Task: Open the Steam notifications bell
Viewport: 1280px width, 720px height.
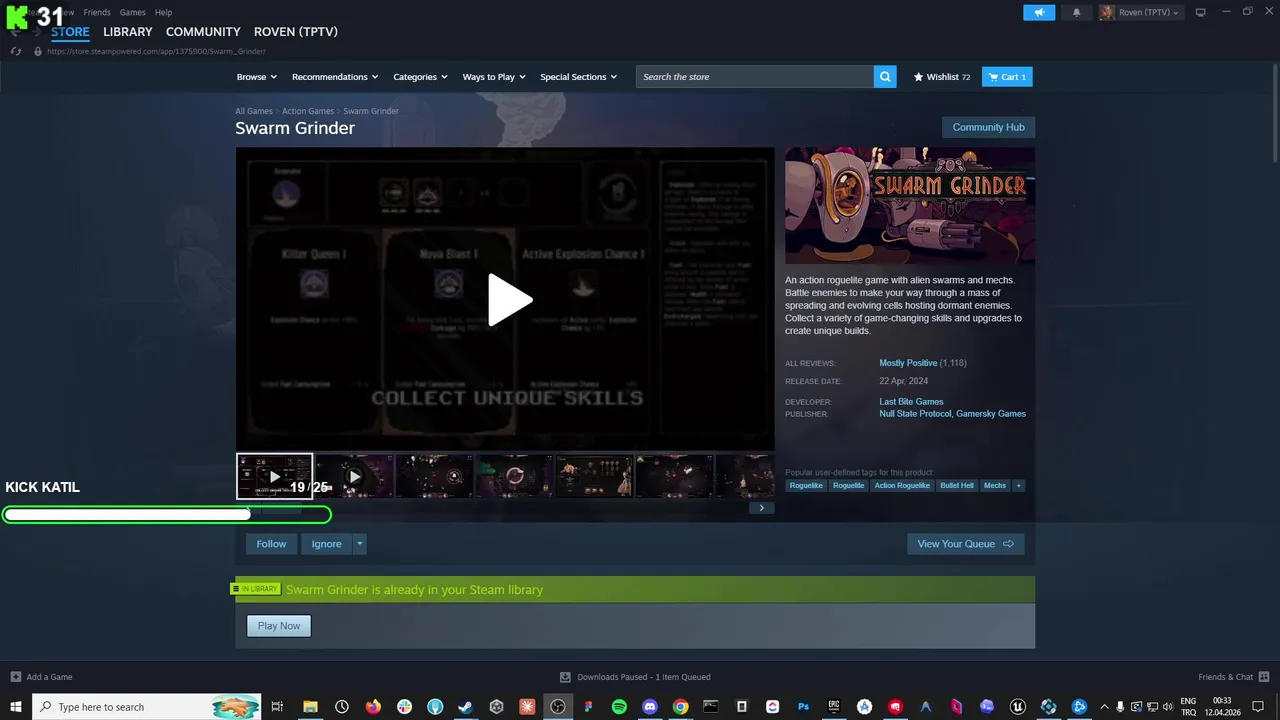Action: click(1077, 13)
